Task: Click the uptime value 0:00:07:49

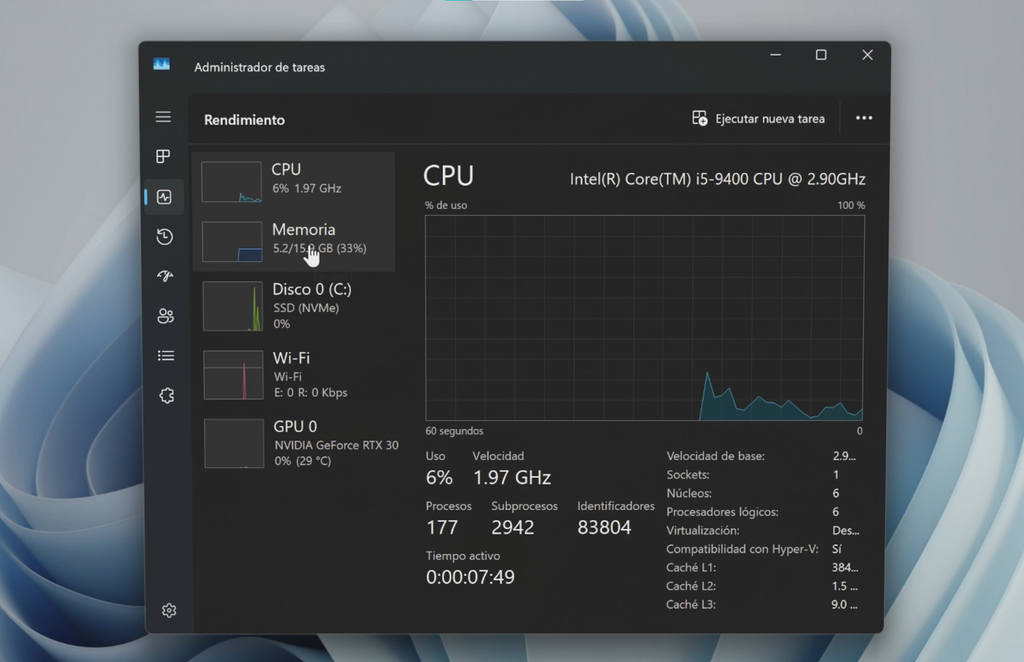Action: (470, 577)
